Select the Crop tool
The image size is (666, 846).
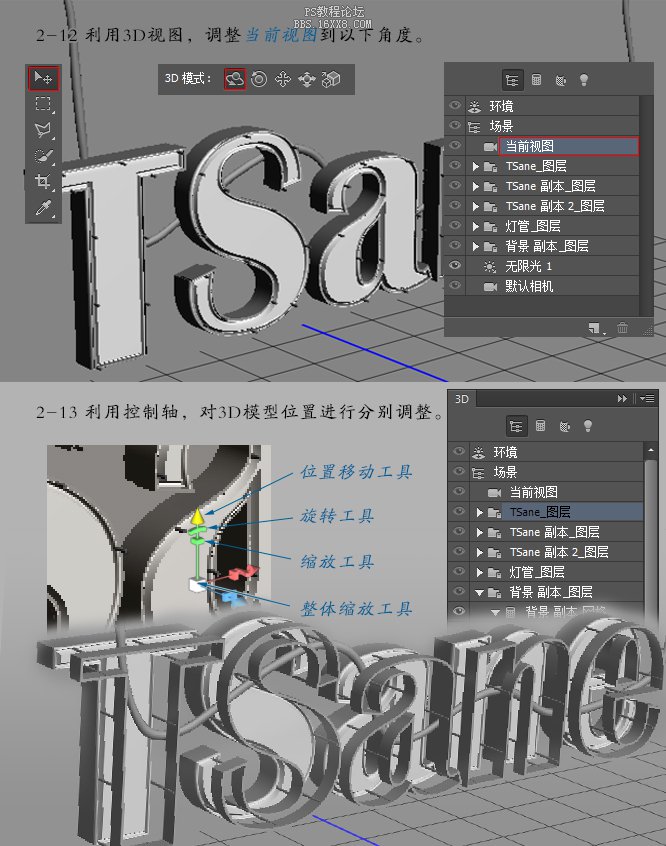[43, 181]
